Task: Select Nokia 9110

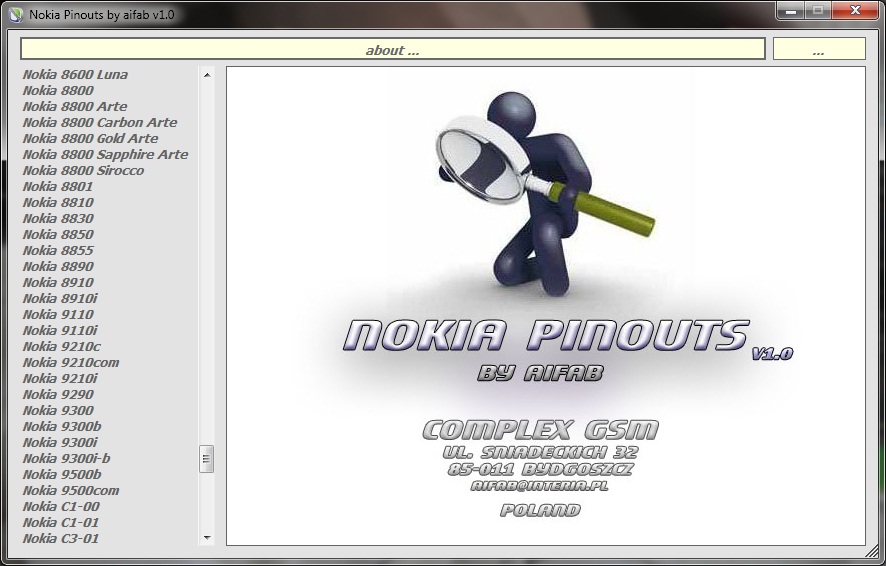Action: tap(58, 315)
